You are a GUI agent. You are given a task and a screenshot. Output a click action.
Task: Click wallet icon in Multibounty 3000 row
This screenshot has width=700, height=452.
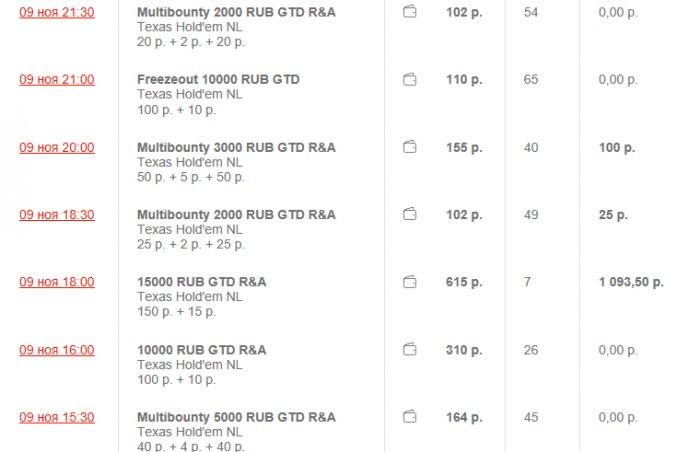[x=409, y=147]
